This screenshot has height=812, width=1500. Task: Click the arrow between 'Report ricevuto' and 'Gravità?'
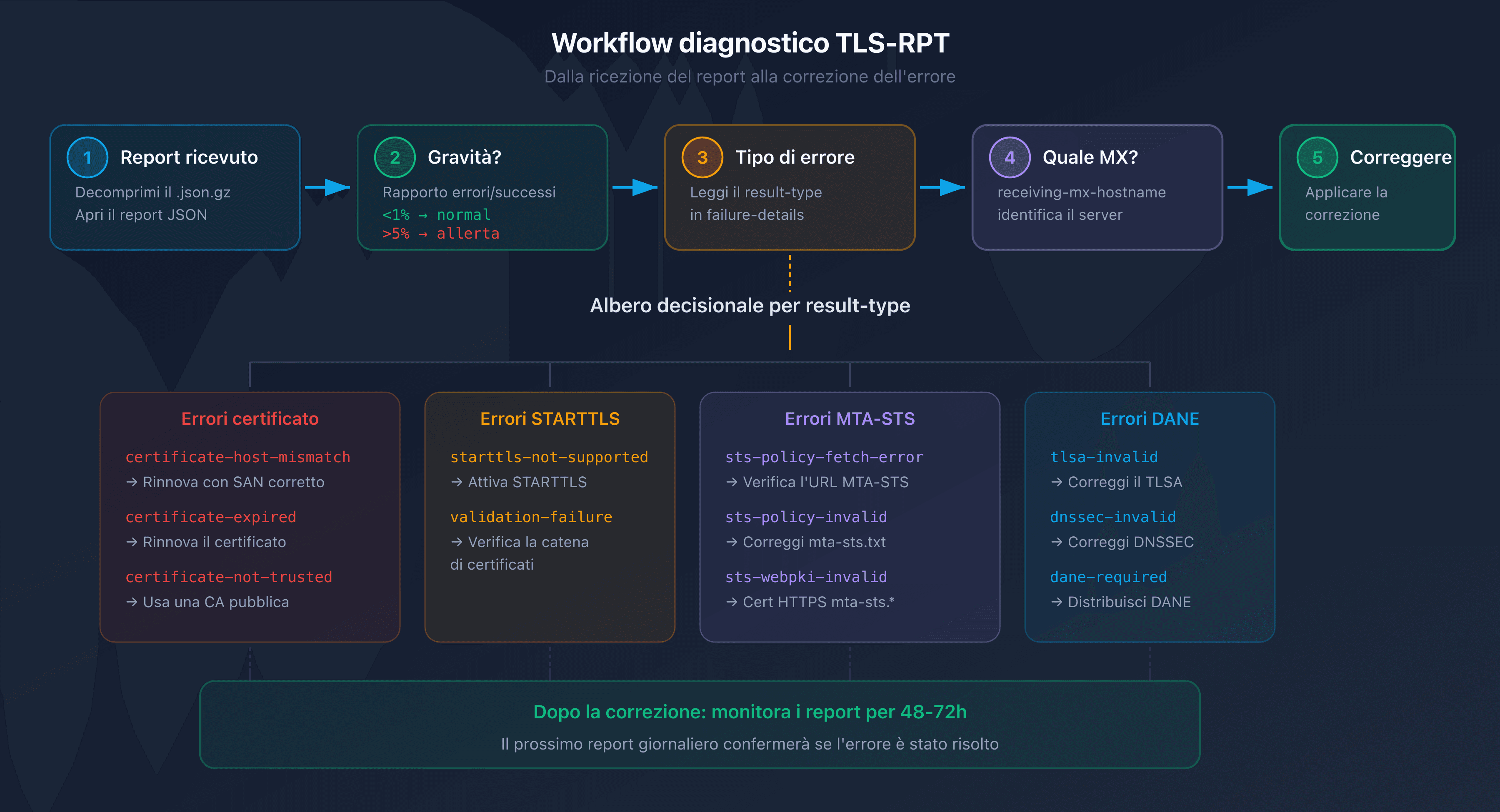coord(328,187)
